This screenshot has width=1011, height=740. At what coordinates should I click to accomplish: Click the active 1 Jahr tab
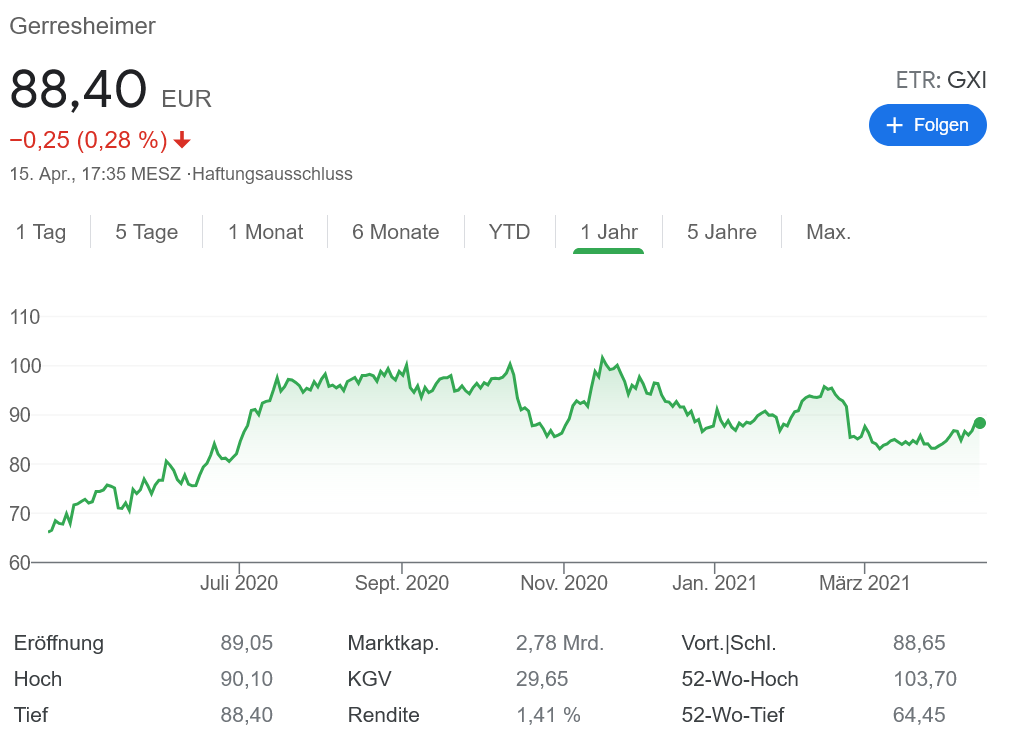coord(608,232)
